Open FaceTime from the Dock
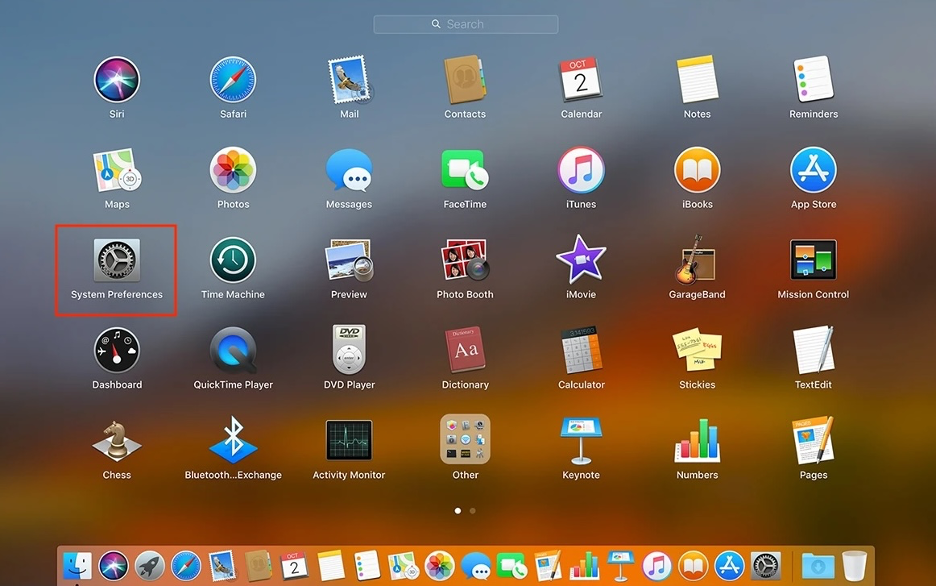This screenshot has width=936, height=586. point(512,566)
